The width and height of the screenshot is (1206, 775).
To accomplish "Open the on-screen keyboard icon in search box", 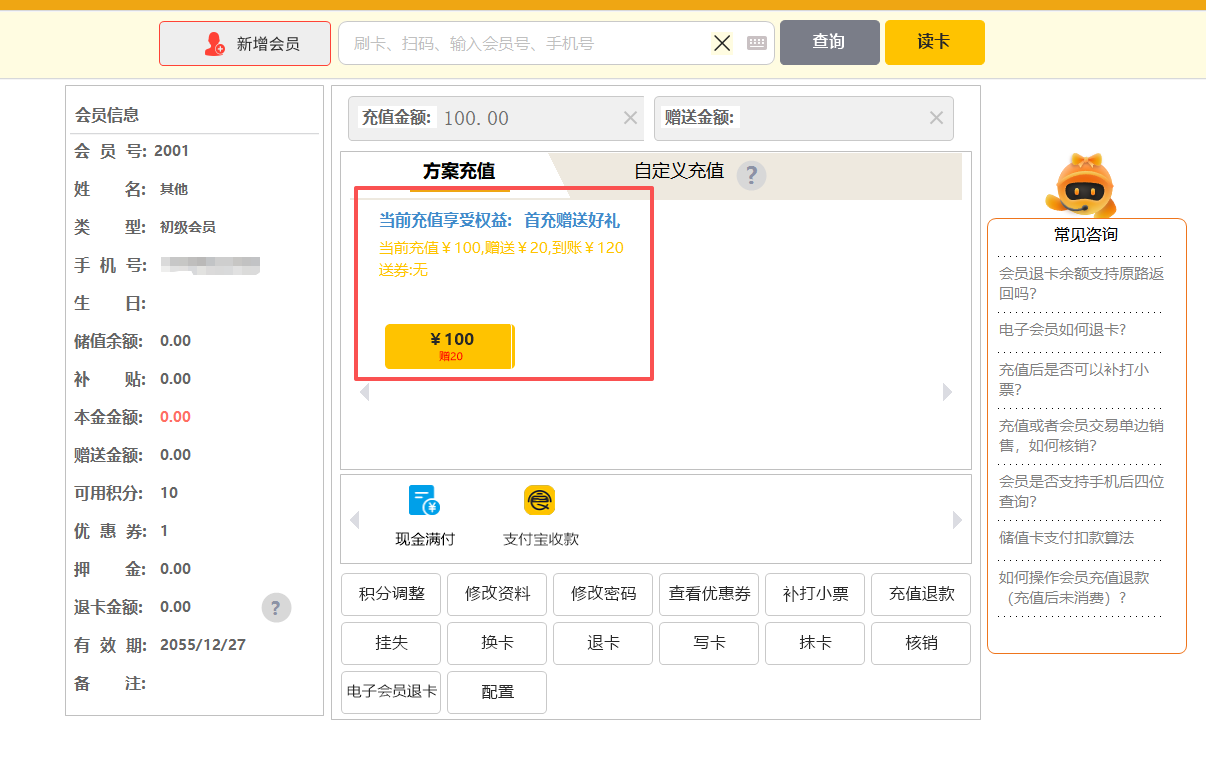I will click(x=757, y=43).
